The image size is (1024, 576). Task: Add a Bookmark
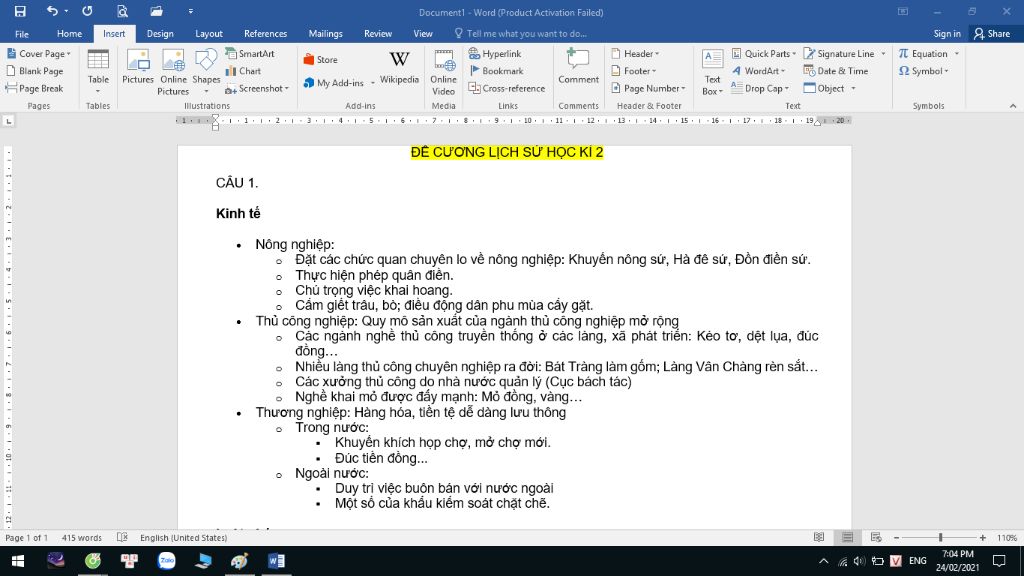pyautogui.click(x=496, y=71)
